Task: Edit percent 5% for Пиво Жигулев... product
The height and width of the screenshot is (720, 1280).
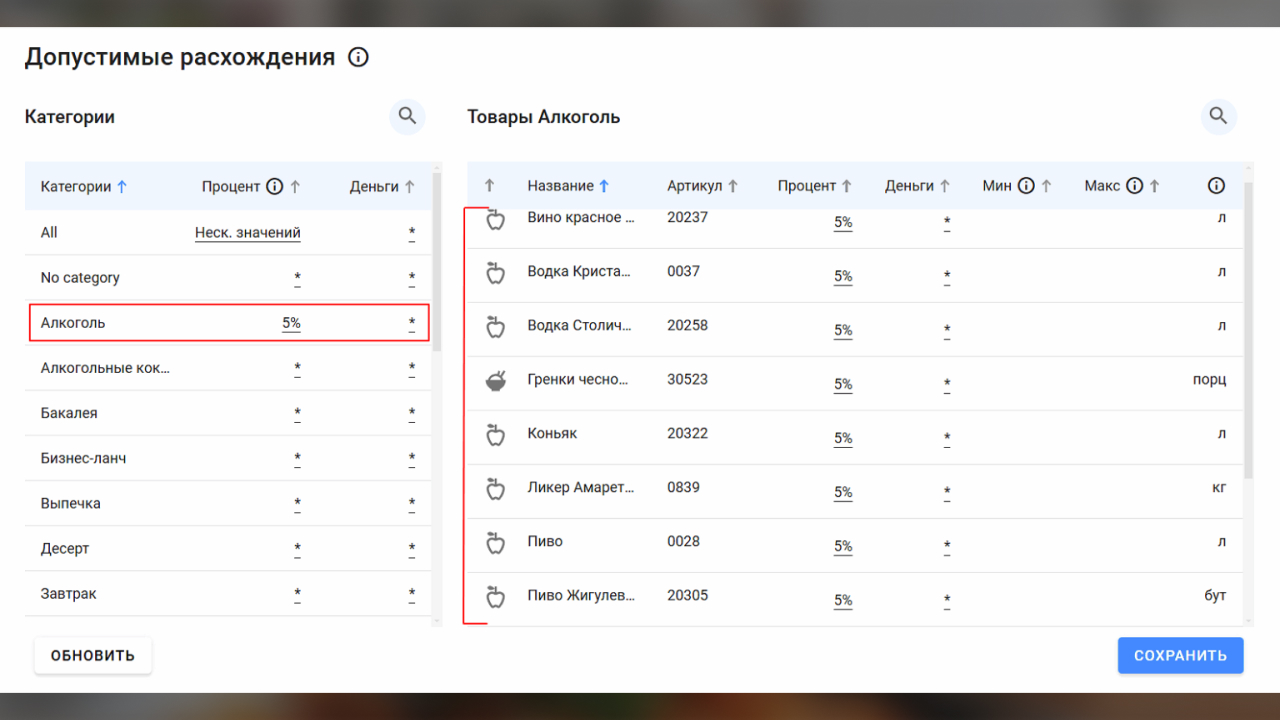Action: (843, 601)
